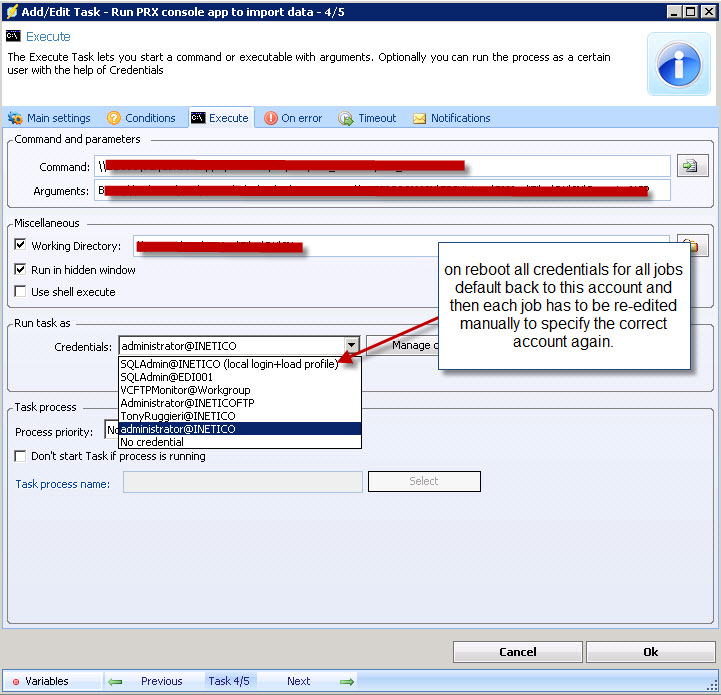Click the Variables icon in bottom bar
This screenshot has width=721, height=695.
16,682
